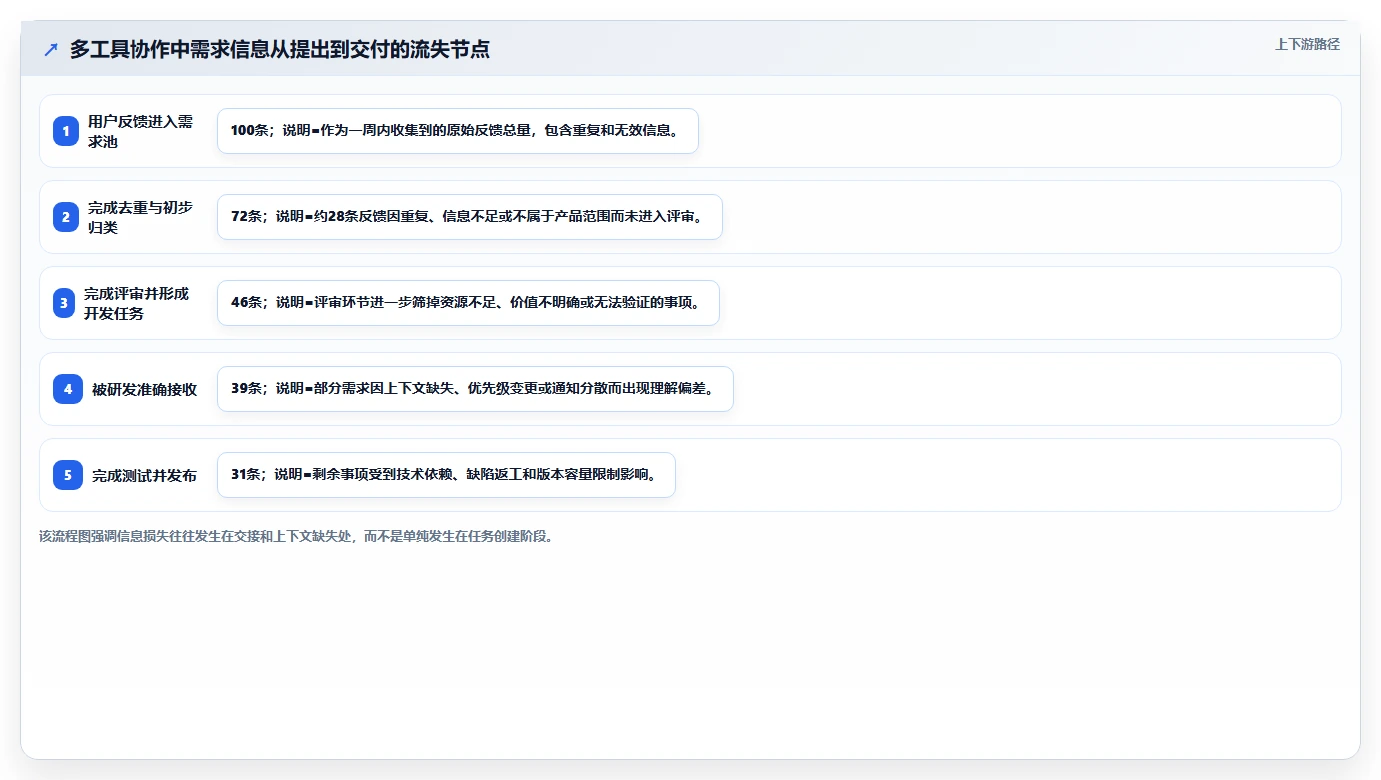Click the 100条 description box
The height and width of the screenshot is (780, 1381).
tap(458, 131)
